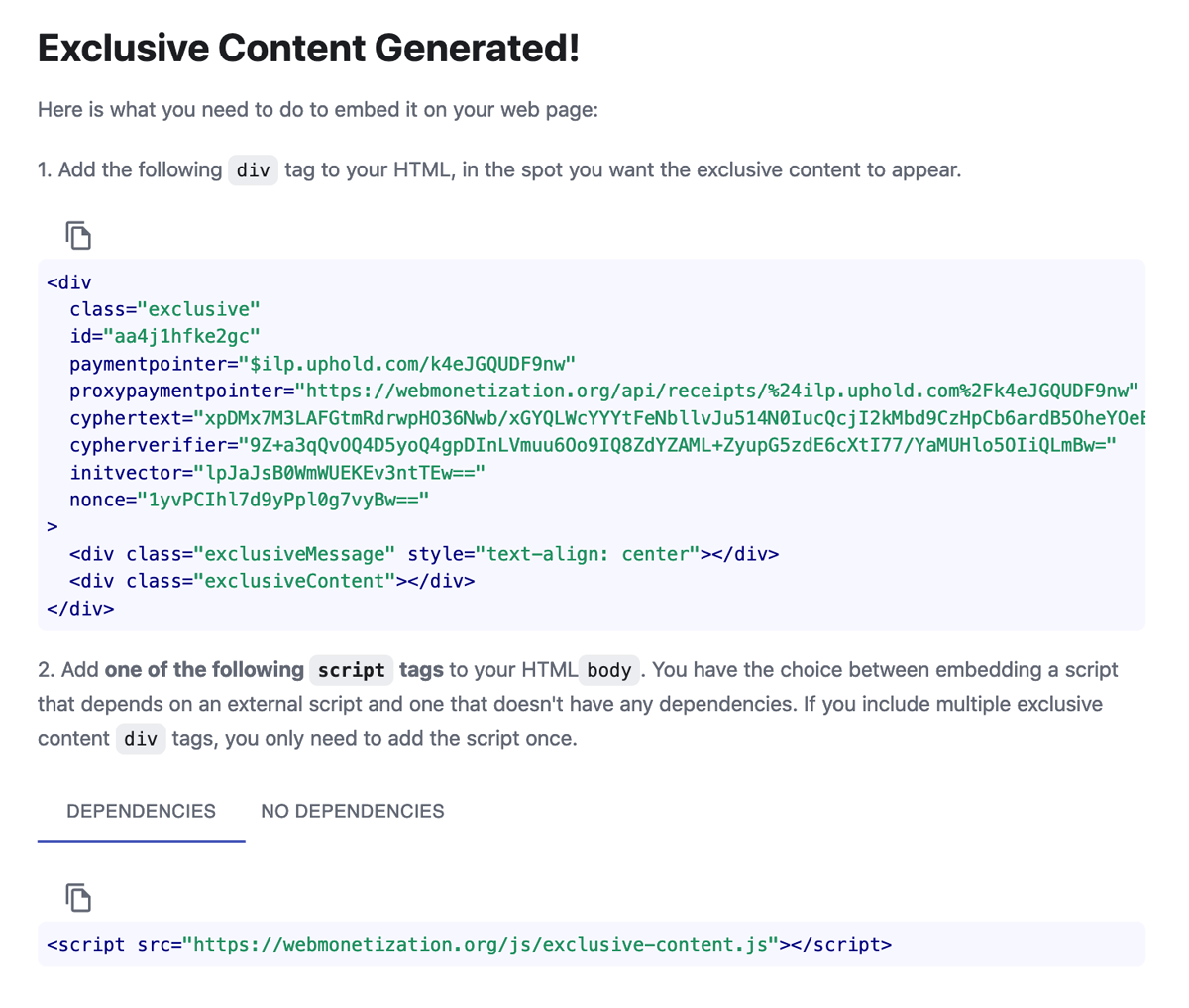Click the Exclusive Content Generated heading
The image size is (1189, 1008).
tap(308, 48)
